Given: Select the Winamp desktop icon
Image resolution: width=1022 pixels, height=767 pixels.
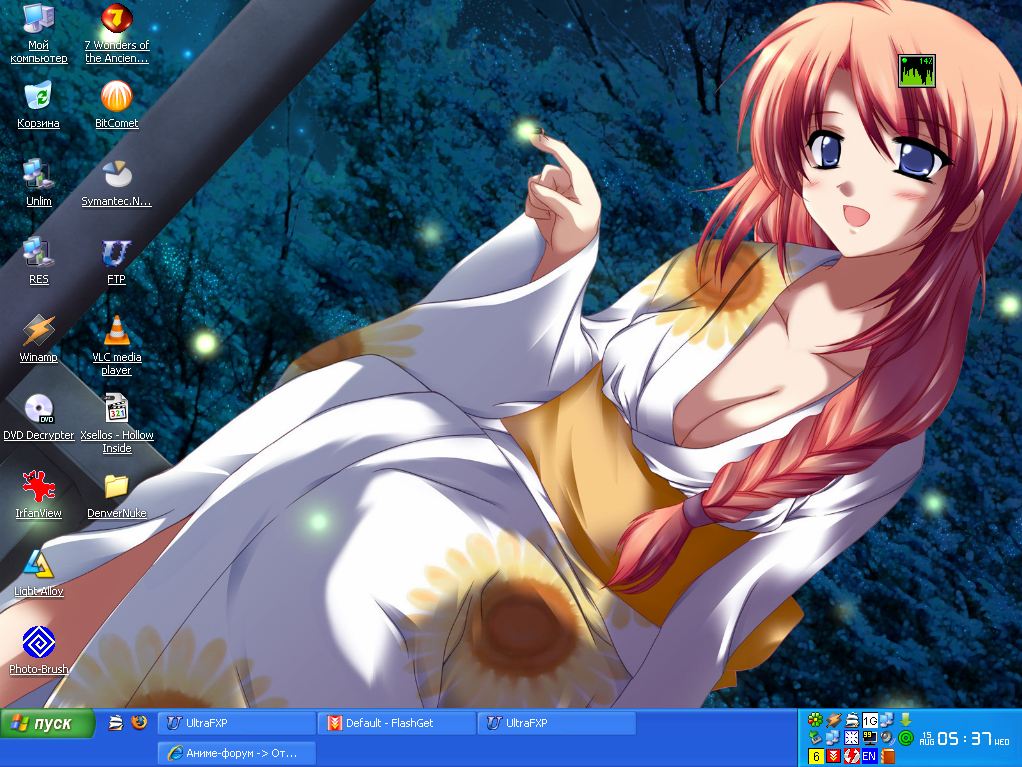Looking at the screenshot, I should pos(38,339).
